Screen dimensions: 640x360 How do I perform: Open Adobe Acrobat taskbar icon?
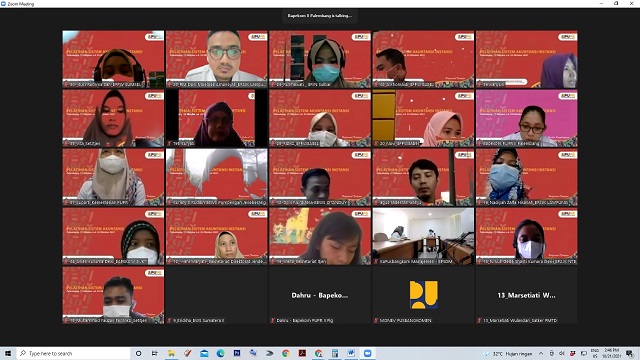[x=302, y=353]
